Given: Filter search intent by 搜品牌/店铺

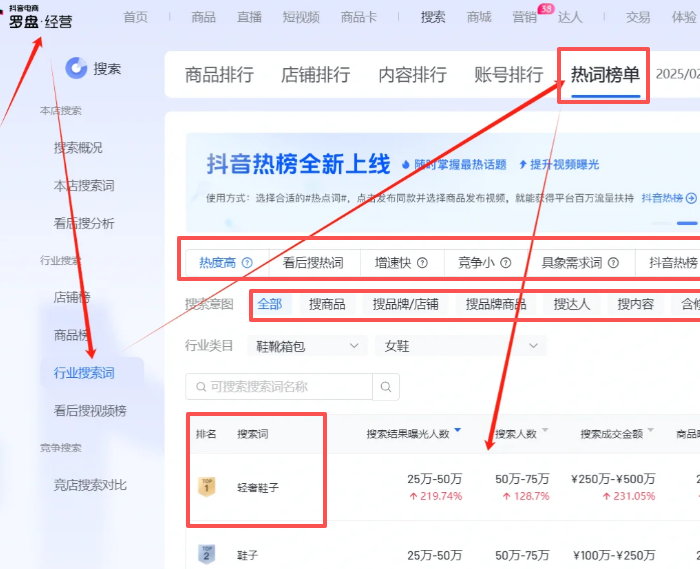Looking at the screenshot, I should click(405, 304).
